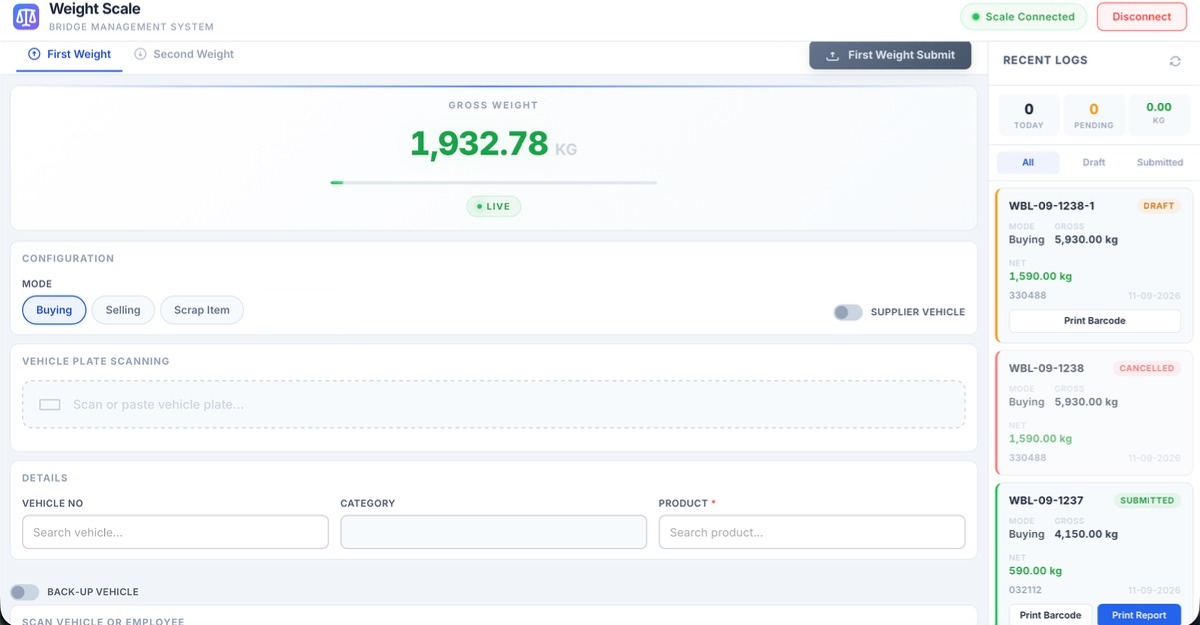The height and width of the screenshot is (625, 1200).
Task: Select Buying mode
Action: pyautogui.click(x=54, y=310)
